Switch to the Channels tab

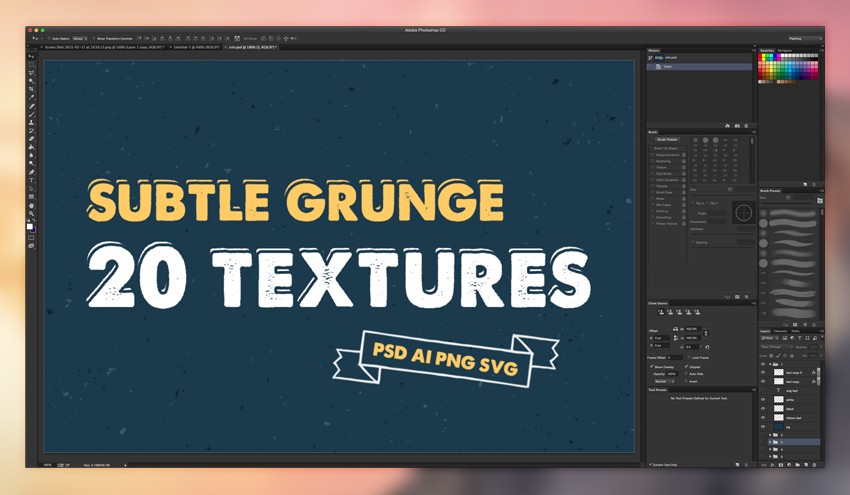point(781,331)
